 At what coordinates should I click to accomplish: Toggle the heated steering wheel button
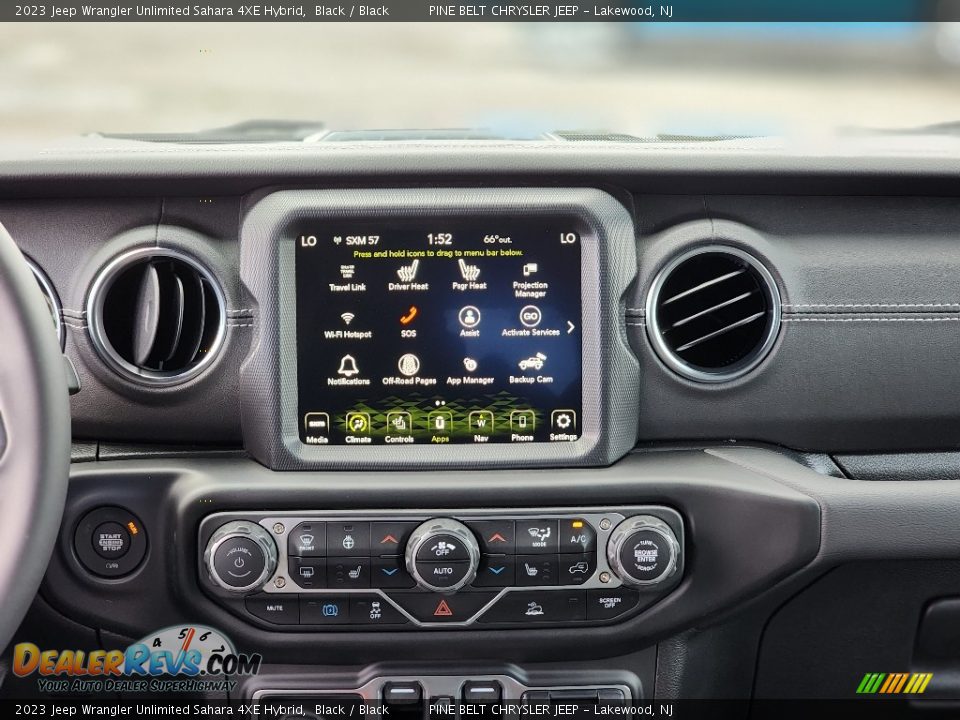tap(348, 541)
